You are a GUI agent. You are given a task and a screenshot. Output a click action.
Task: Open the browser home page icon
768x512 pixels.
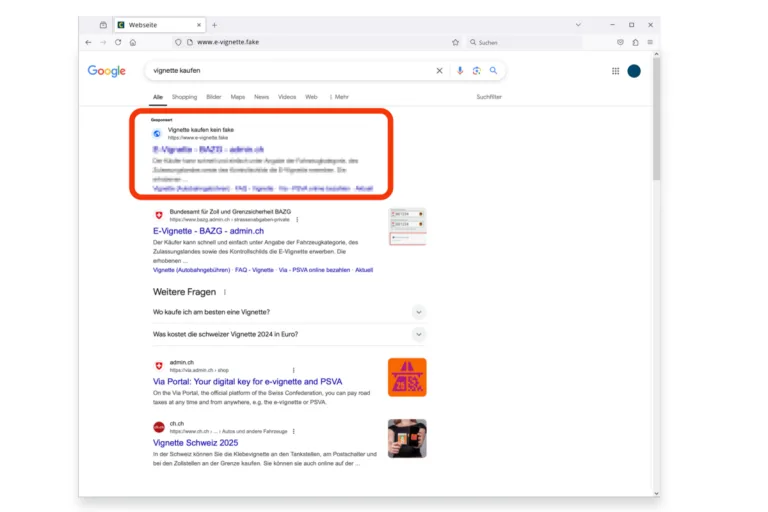[133, 43]
